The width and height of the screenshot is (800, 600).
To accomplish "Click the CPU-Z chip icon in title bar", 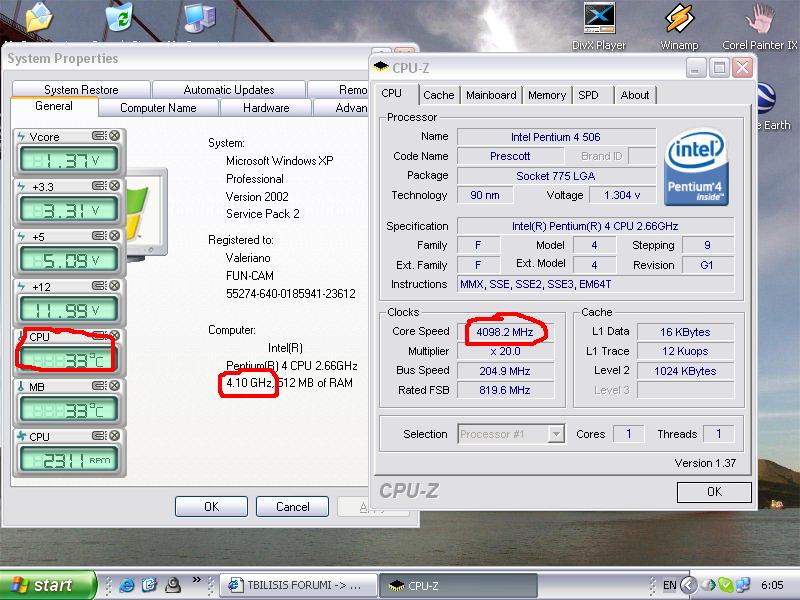I will (381, 67).
